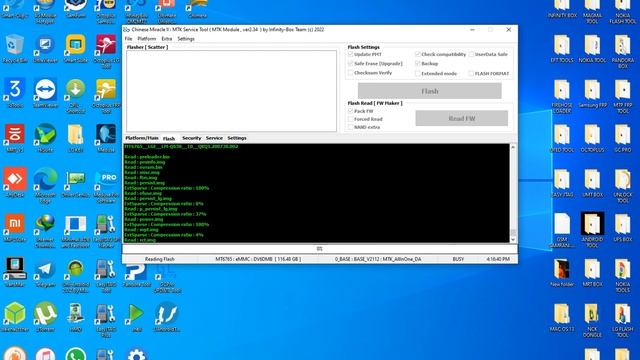Switch to the Security tab

click(x=191, y=138)
